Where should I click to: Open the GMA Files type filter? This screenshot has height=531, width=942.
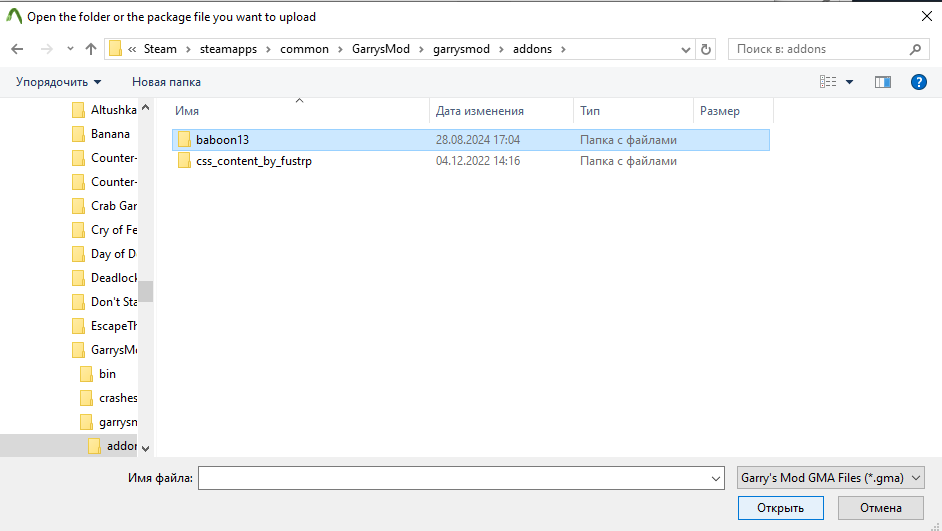(x=830, y=478)
